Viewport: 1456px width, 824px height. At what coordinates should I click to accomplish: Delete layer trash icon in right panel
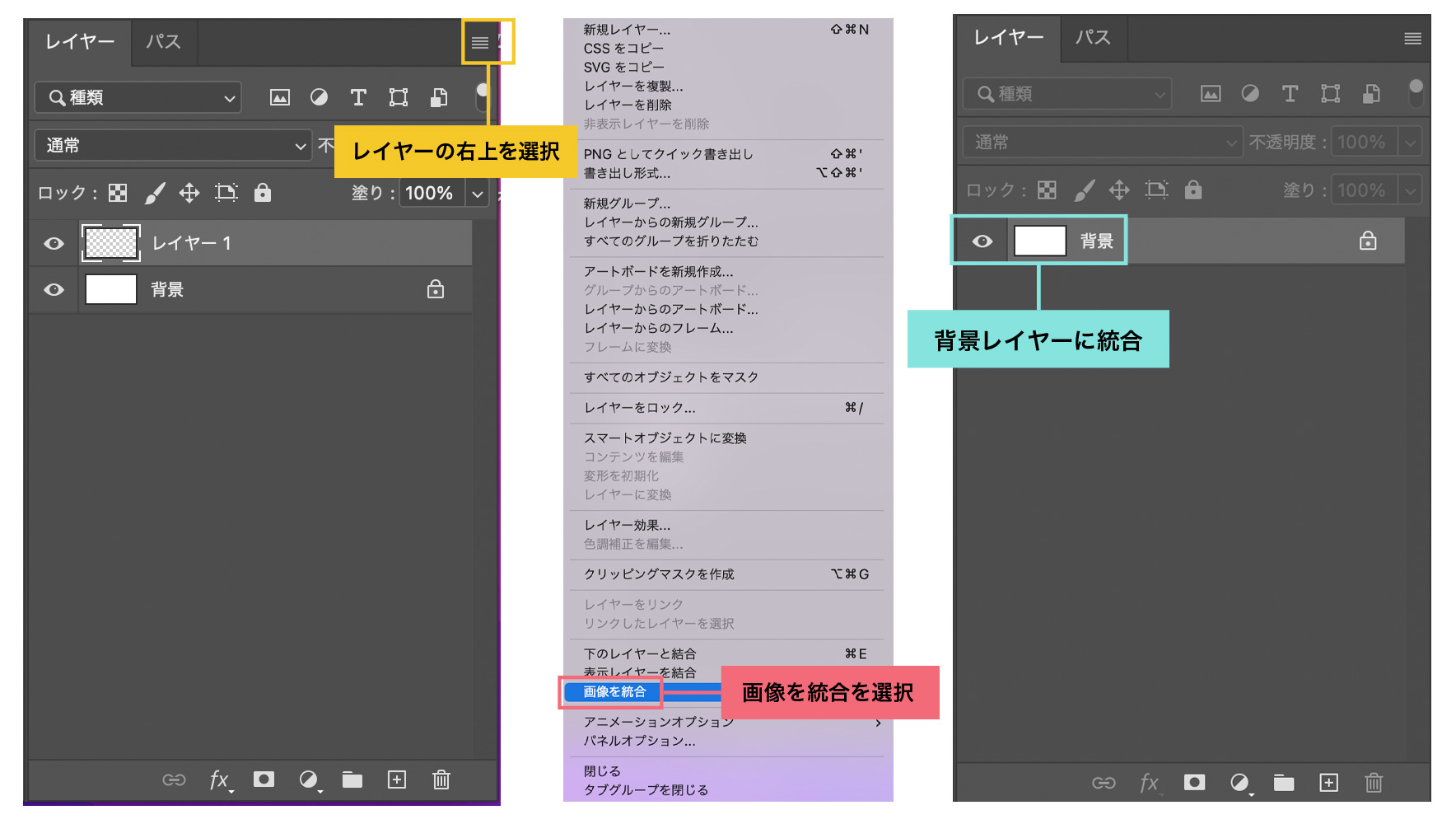1374,782
